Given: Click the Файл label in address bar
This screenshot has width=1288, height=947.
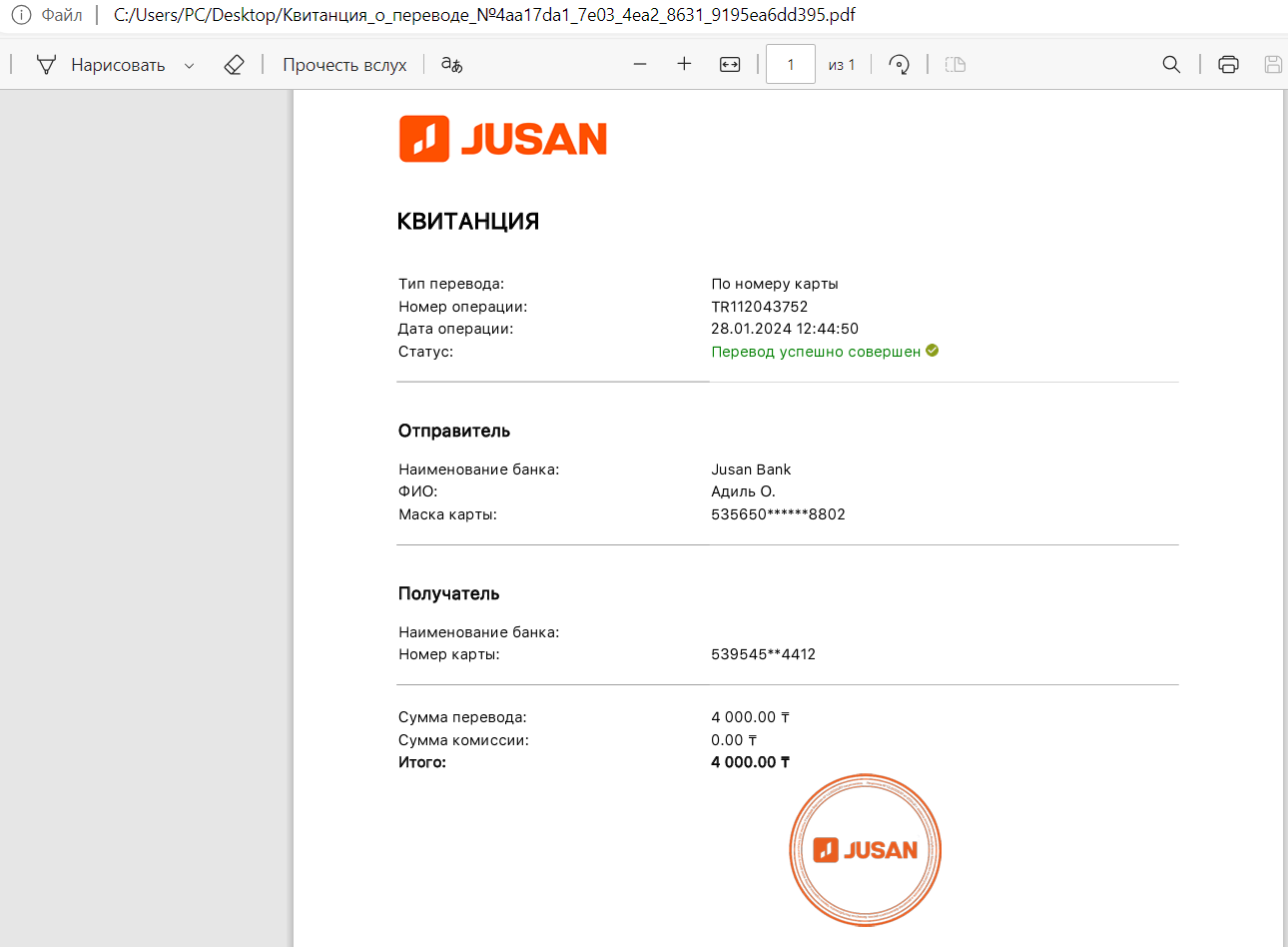Looking at the screenshot, I should click(x=62, y=15).
